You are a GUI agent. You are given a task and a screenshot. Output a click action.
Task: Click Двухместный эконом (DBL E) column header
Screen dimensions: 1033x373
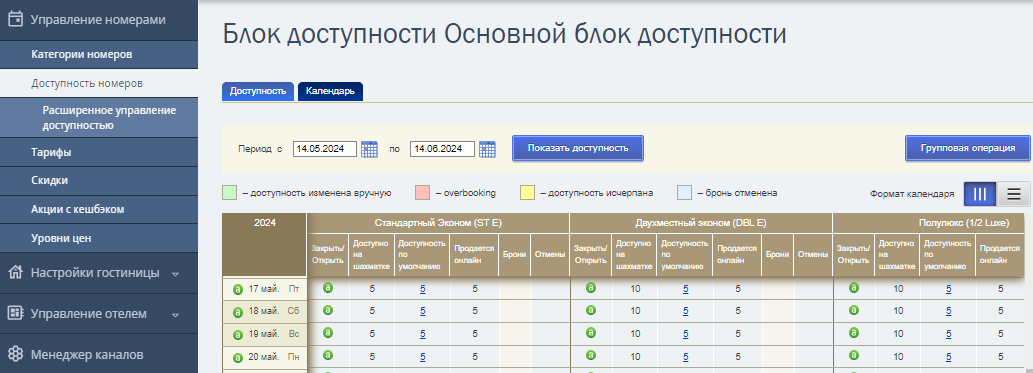click(701, 223)
